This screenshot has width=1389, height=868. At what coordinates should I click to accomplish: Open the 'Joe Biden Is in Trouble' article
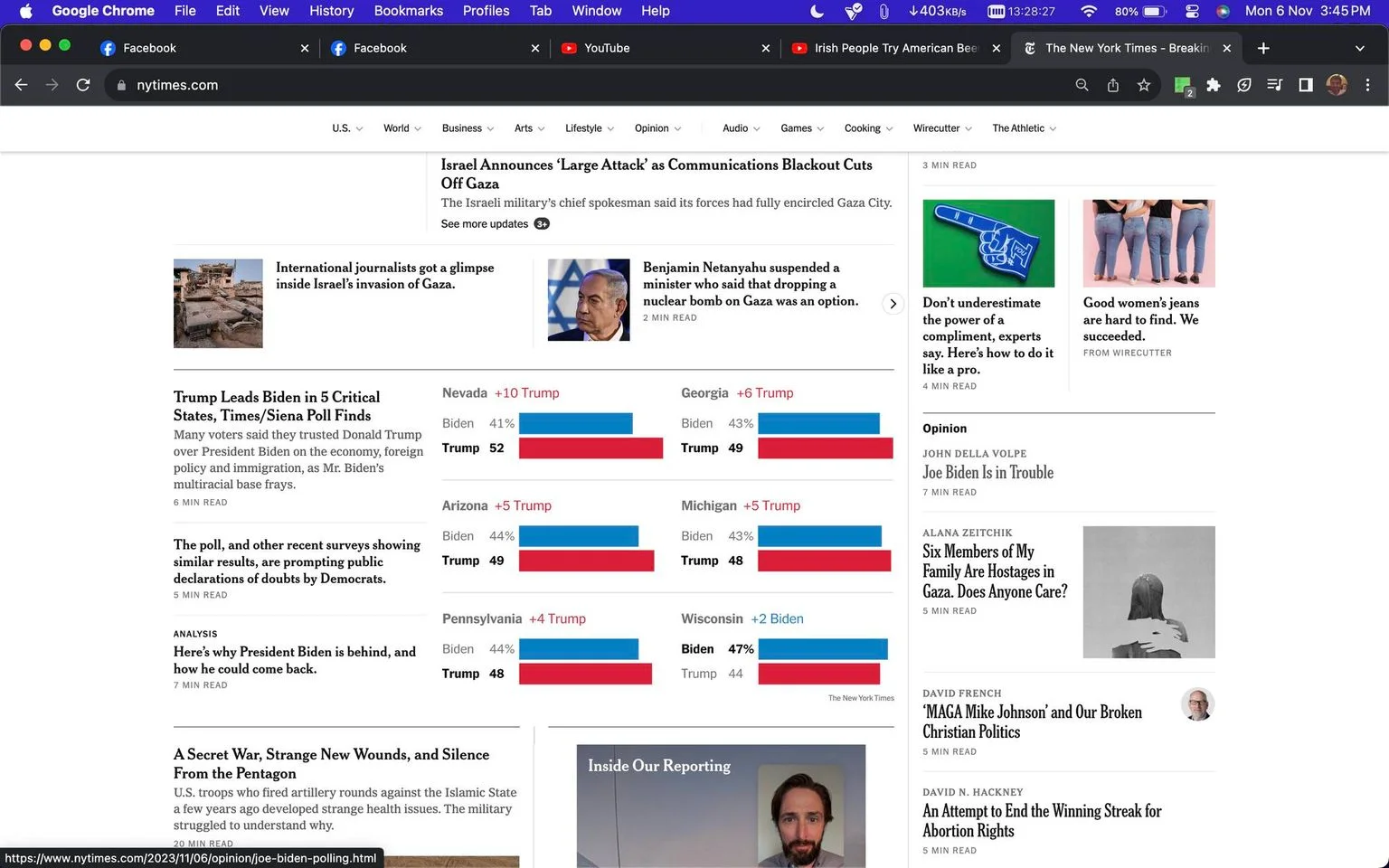click(x=987, y=472)
